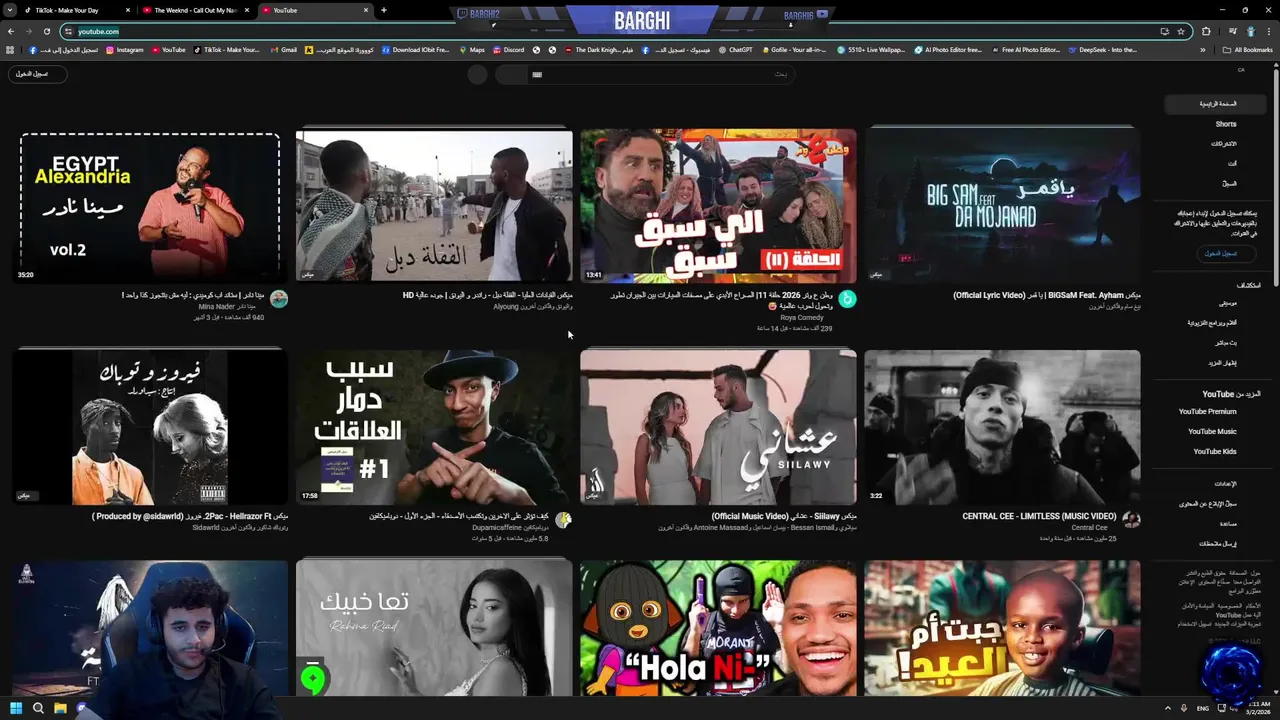The width and height of the screenshot is (1280, 720).
Task: Click the keyboard icon in the search box
Action: point(537,74)
